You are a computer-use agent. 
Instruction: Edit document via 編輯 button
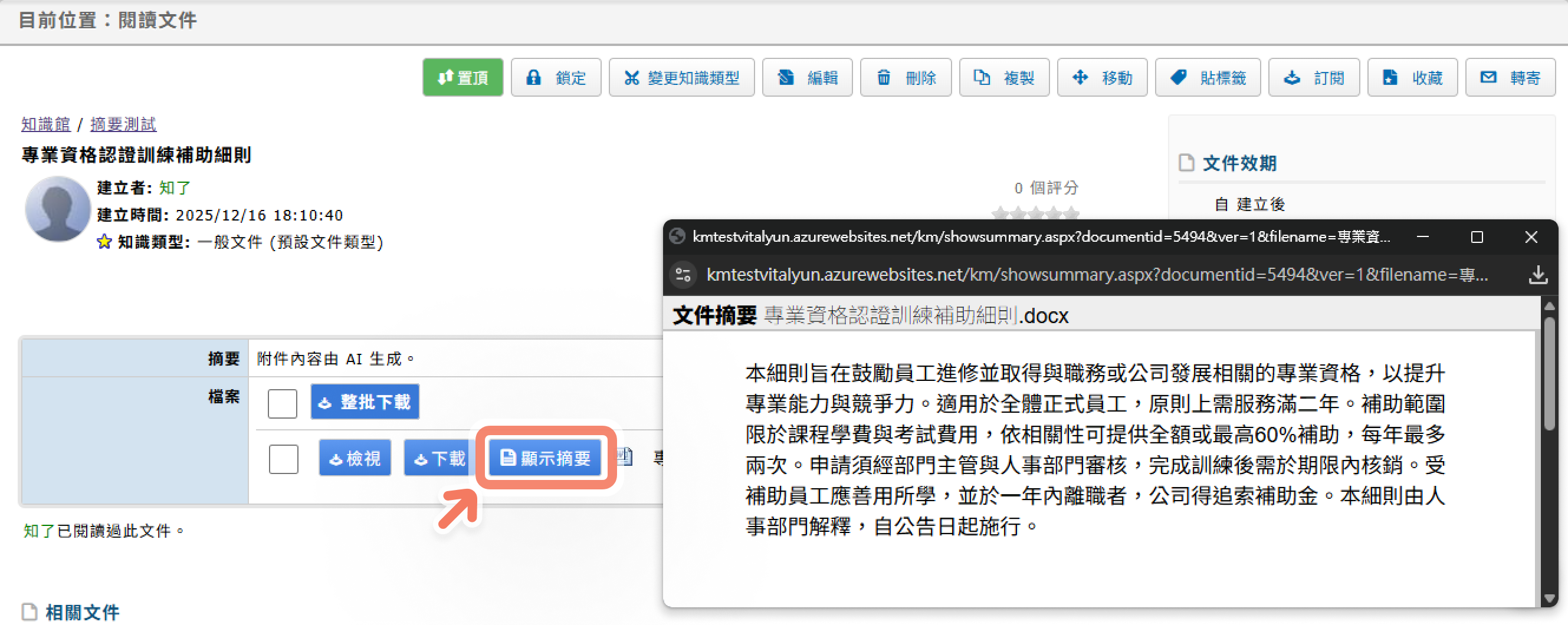[807, 77]
